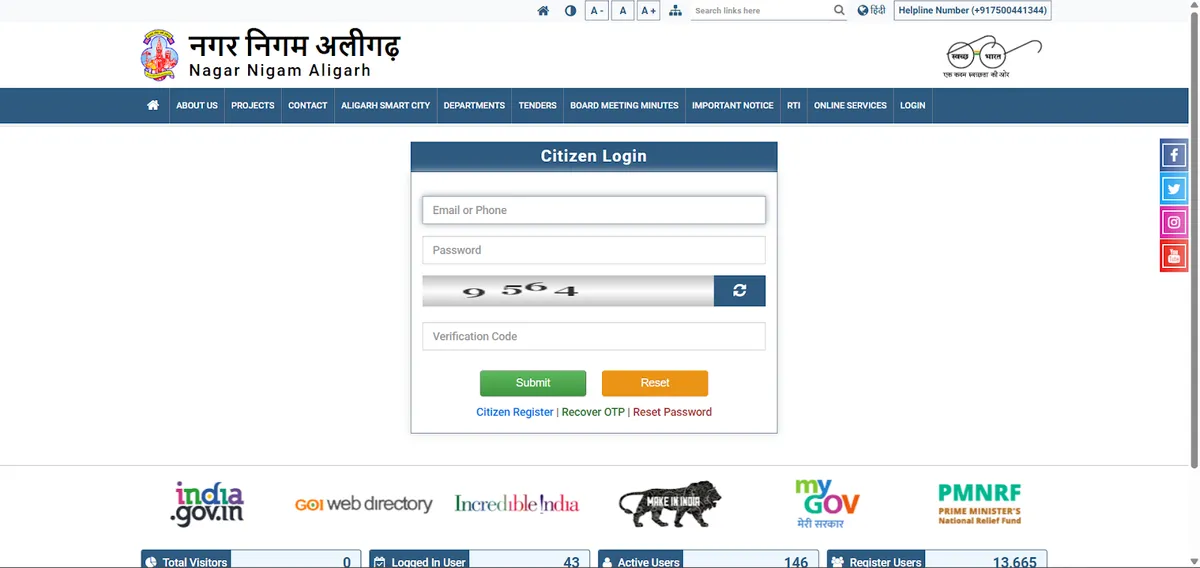This screenshot has width=1200, height=568.
Task: Refresh the captcha image
Action: tap(740, 291)
